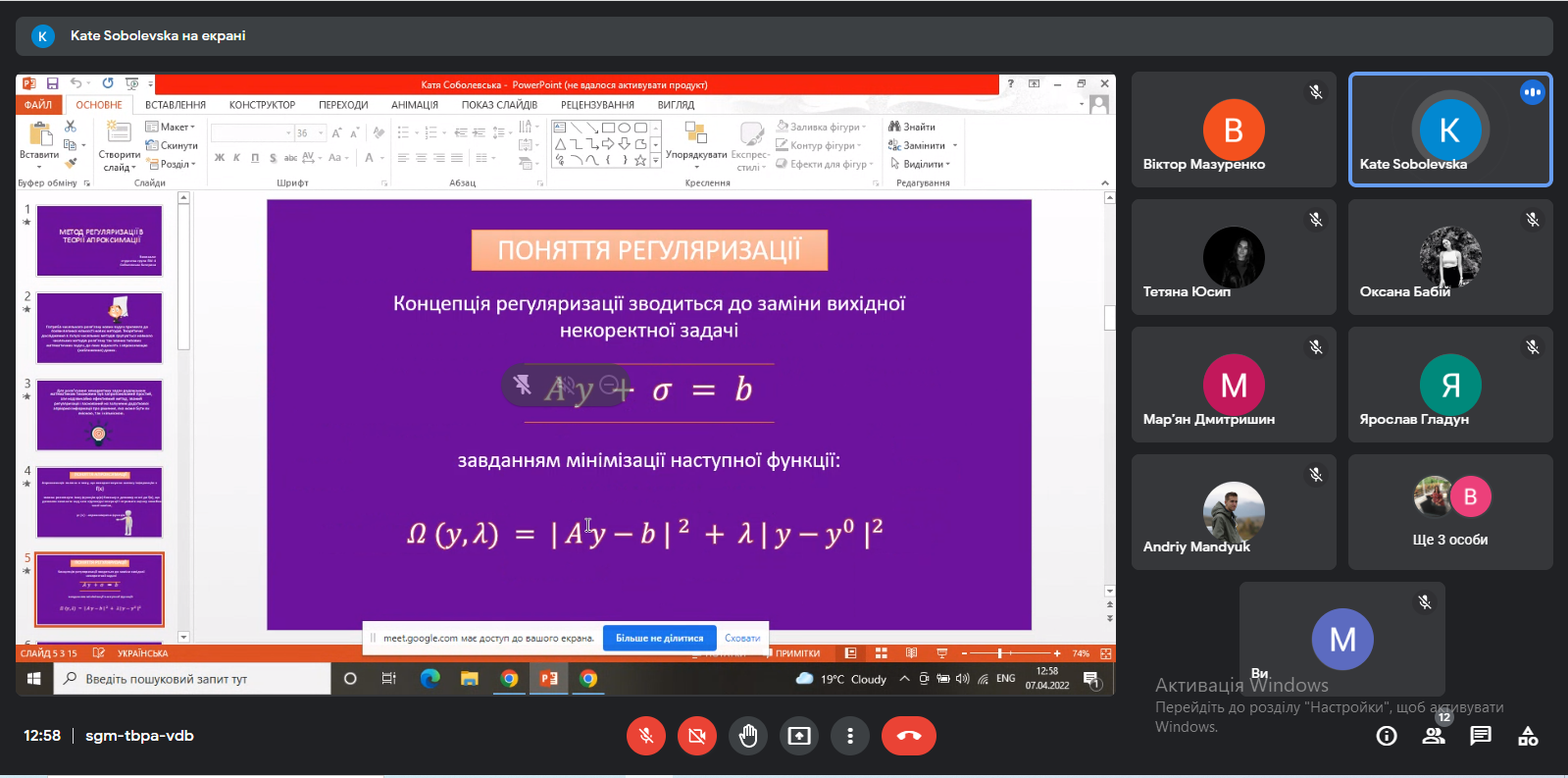Open the meeting chat panel
The width and height of the screenshot is (1568, 778).
[x=1481, y=736]
